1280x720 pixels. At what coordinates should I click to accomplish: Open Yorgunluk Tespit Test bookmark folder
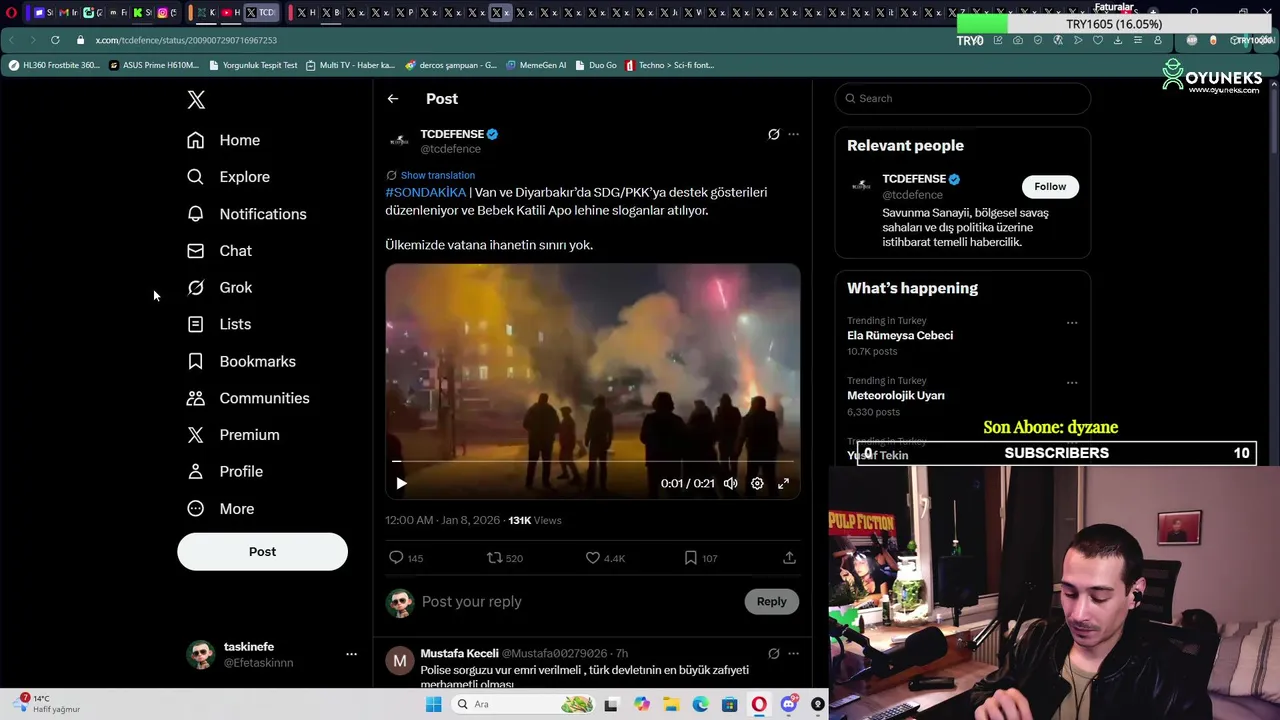coord(253,65)
